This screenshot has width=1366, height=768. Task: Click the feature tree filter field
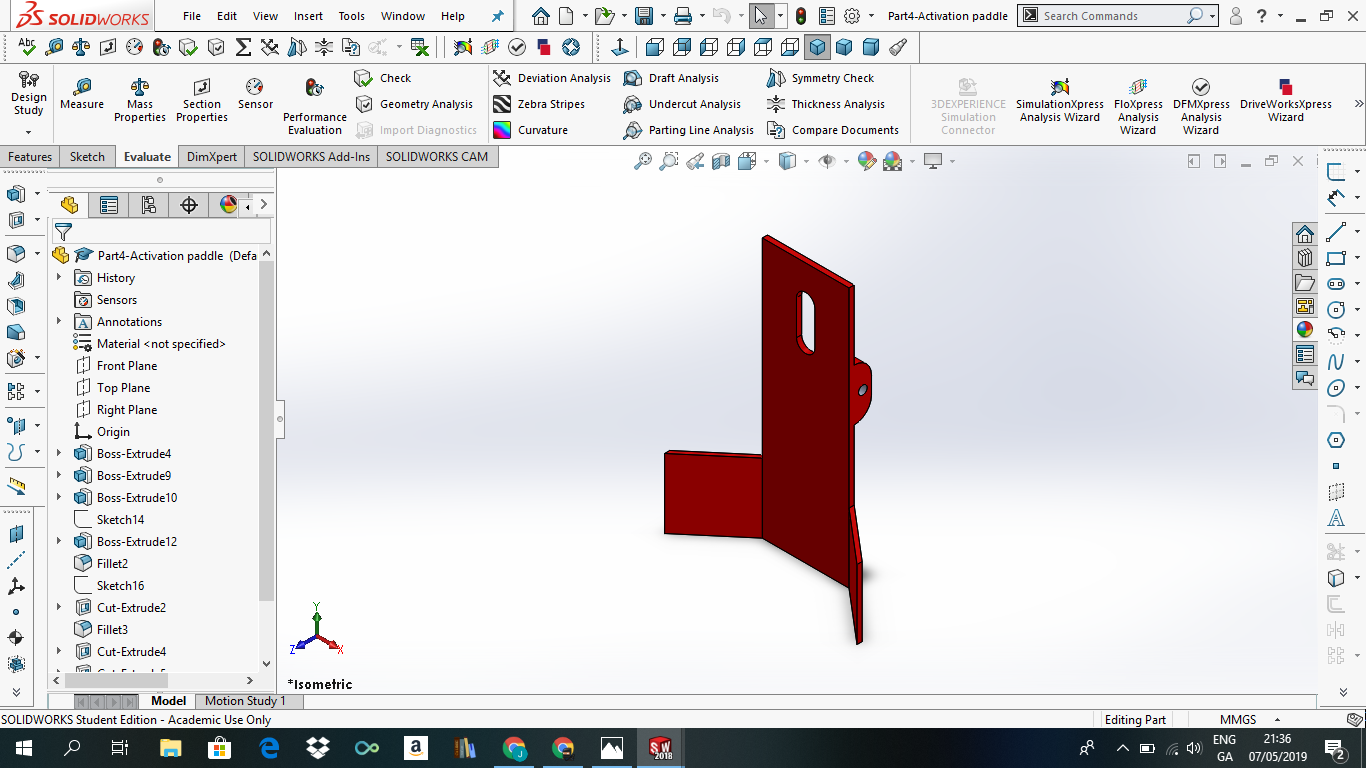coord(161,232)
